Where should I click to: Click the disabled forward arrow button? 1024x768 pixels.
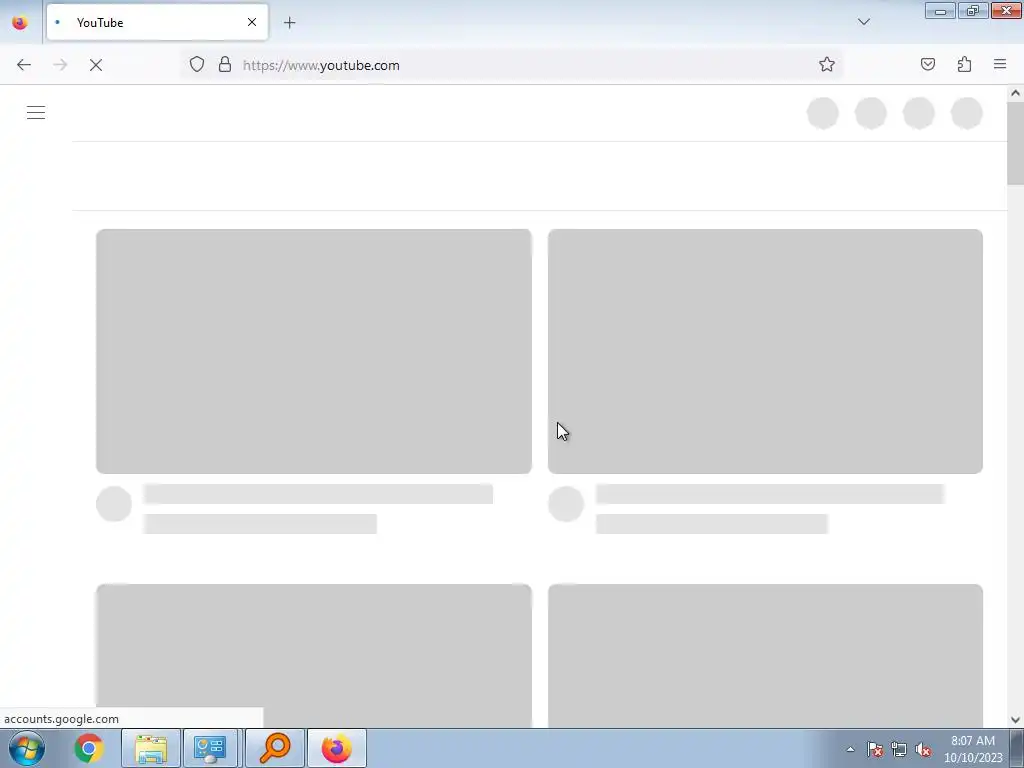click(60, 65)
